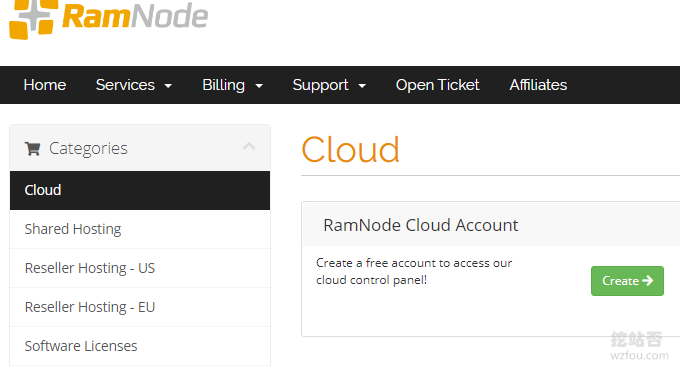Go to the Home page
This screenshot has width=680, height=366.
[x=45, y=85]
